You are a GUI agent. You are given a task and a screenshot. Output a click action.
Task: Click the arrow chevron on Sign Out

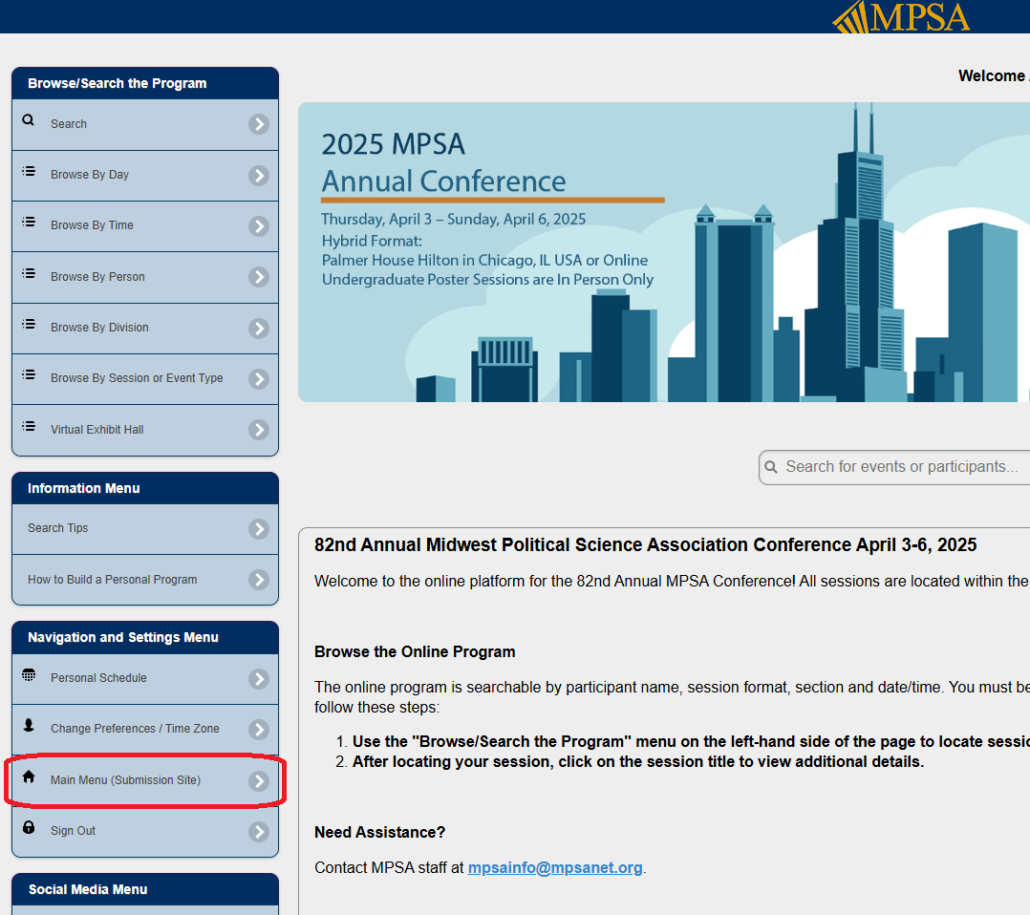pos(259,832)
